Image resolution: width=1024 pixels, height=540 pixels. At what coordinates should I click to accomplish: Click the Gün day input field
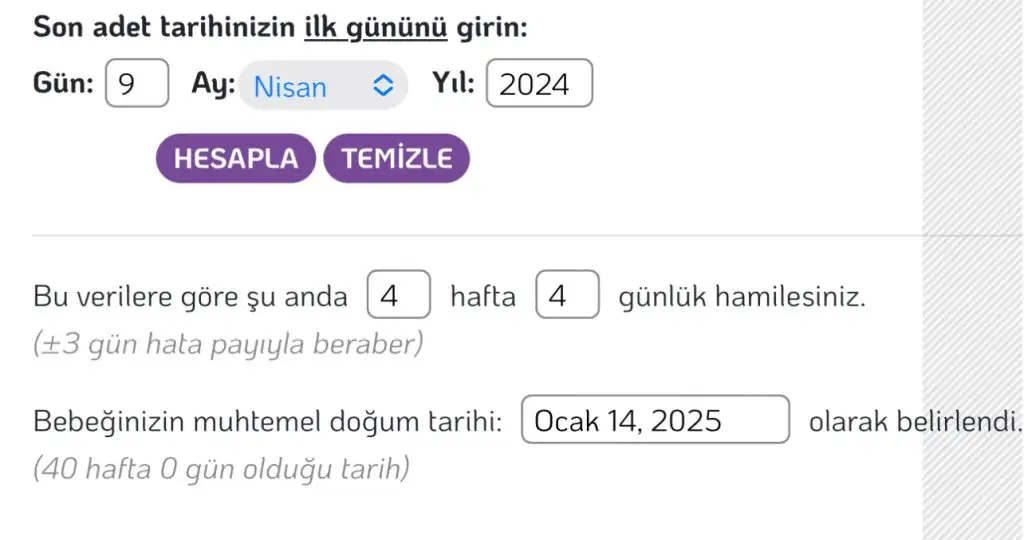click(136, 85)
